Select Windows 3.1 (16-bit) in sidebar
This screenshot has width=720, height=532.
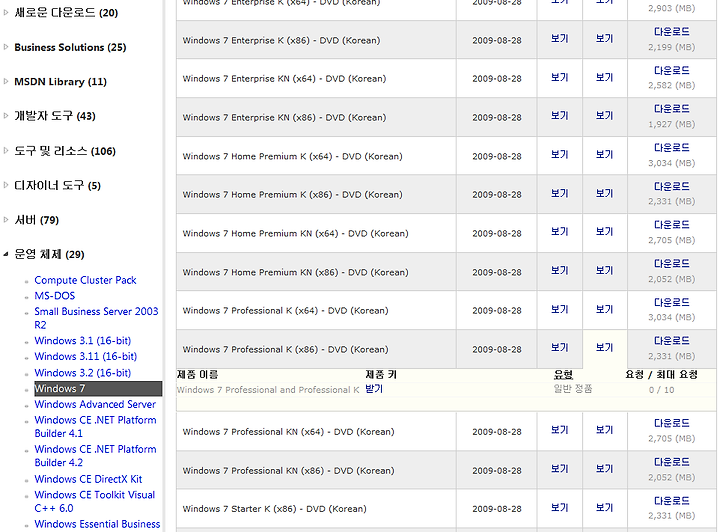point(83,341)
